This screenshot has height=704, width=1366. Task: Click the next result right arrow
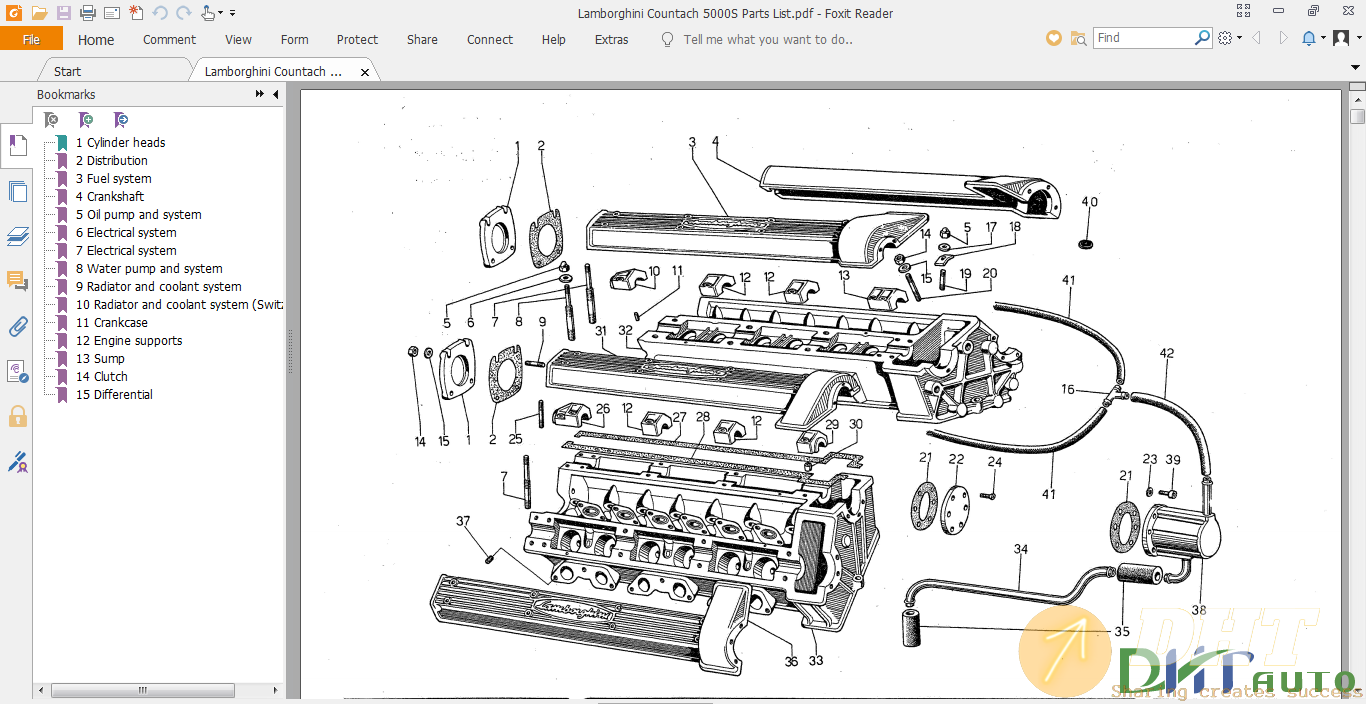tap(1284, 38)
